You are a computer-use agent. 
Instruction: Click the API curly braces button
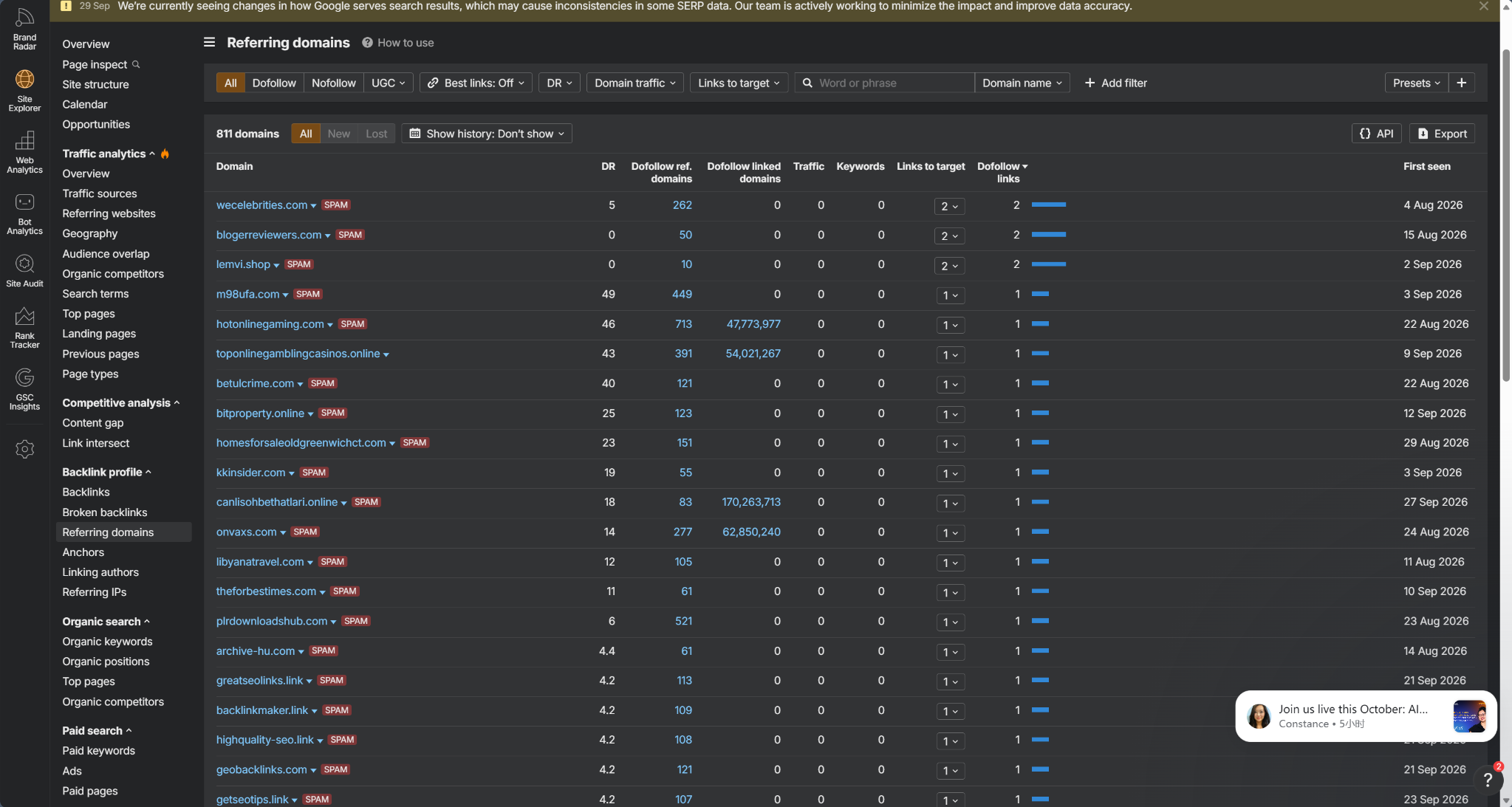coord(1376,134)
